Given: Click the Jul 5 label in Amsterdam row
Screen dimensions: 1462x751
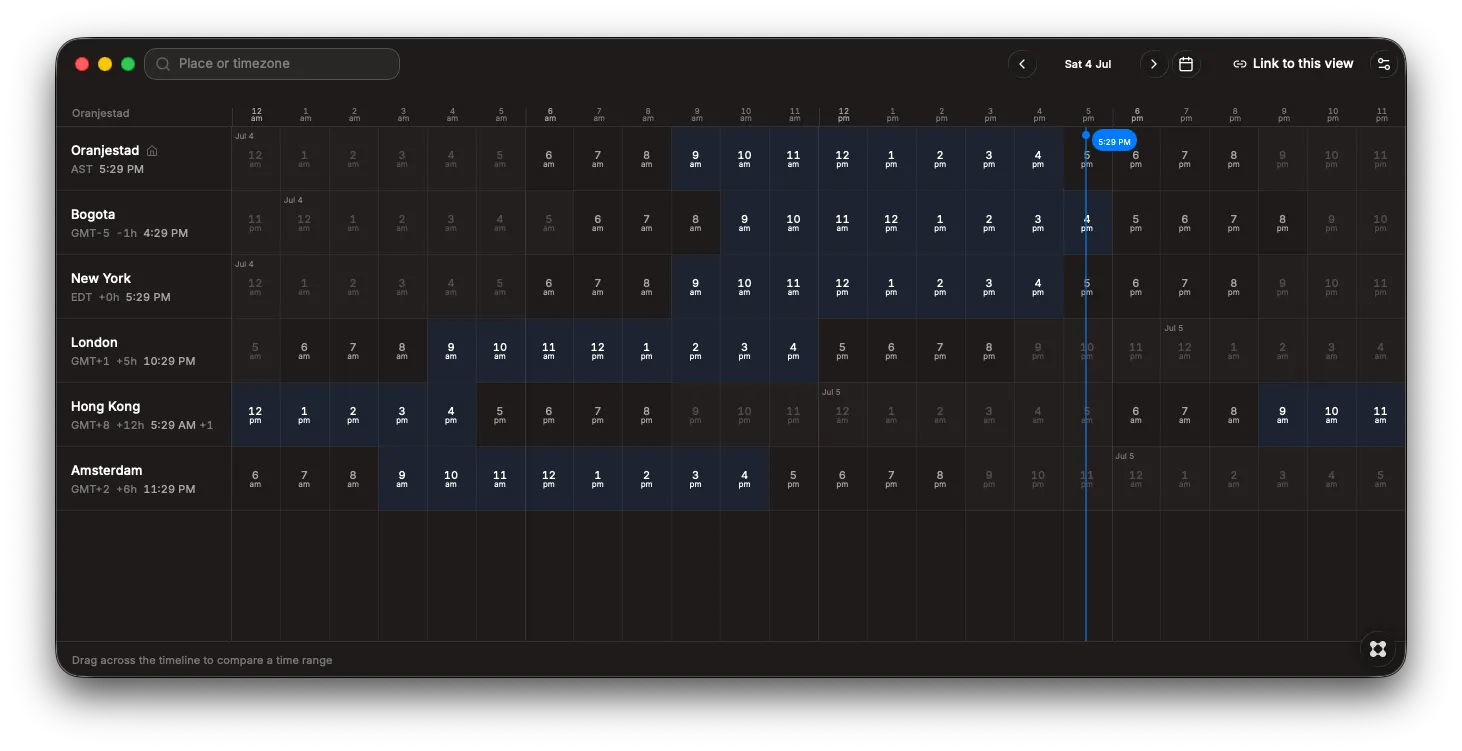Looking at the screenshot, I should tap(1124, 456).
